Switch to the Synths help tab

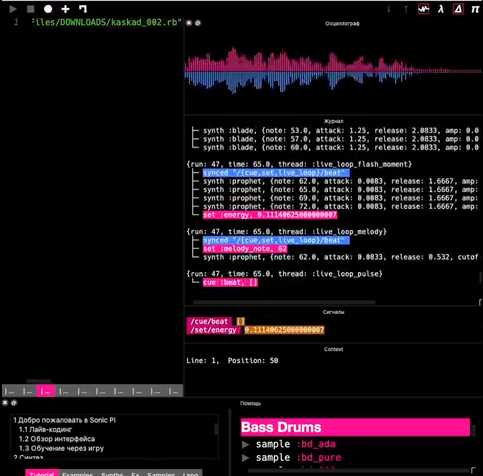pos(112,473)
